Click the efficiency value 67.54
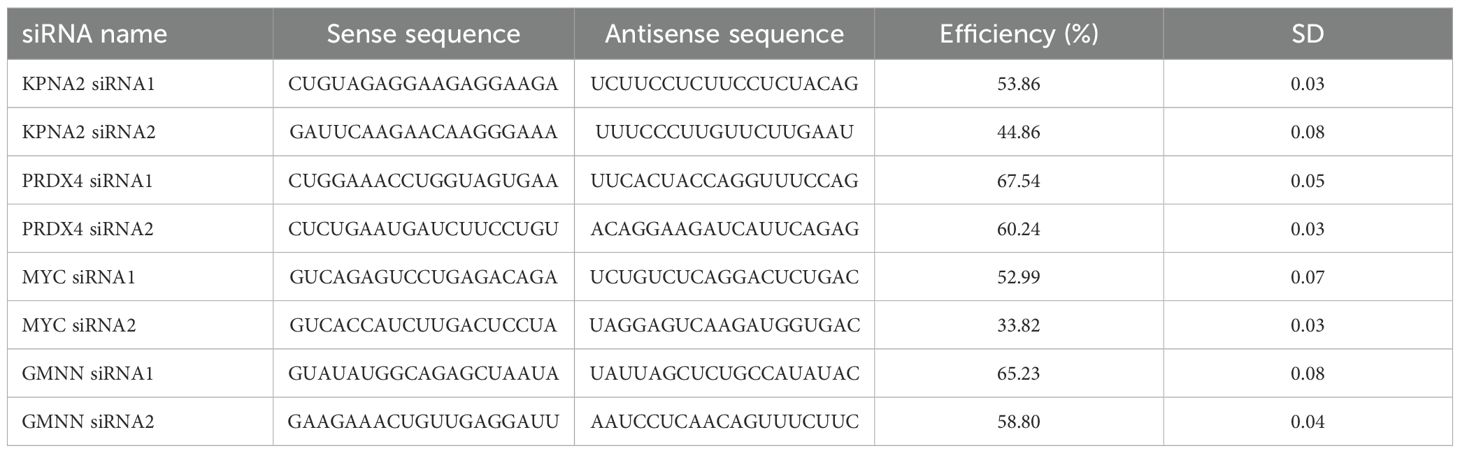The height and width of the screenshot is (453, 1460). 1019,180
